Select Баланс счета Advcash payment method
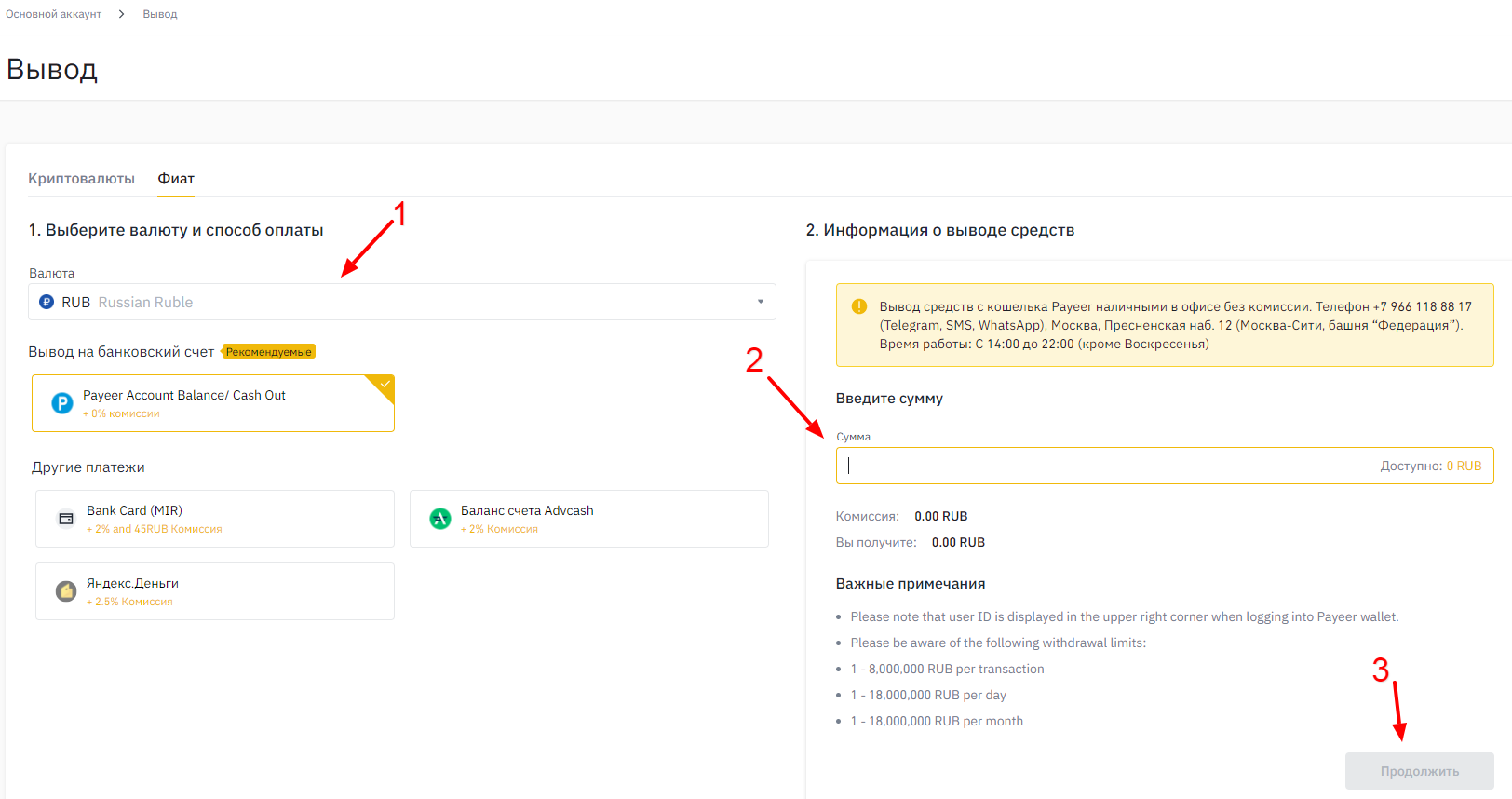The width and height of the screenshot is (1512, 799). pos(588,519)
